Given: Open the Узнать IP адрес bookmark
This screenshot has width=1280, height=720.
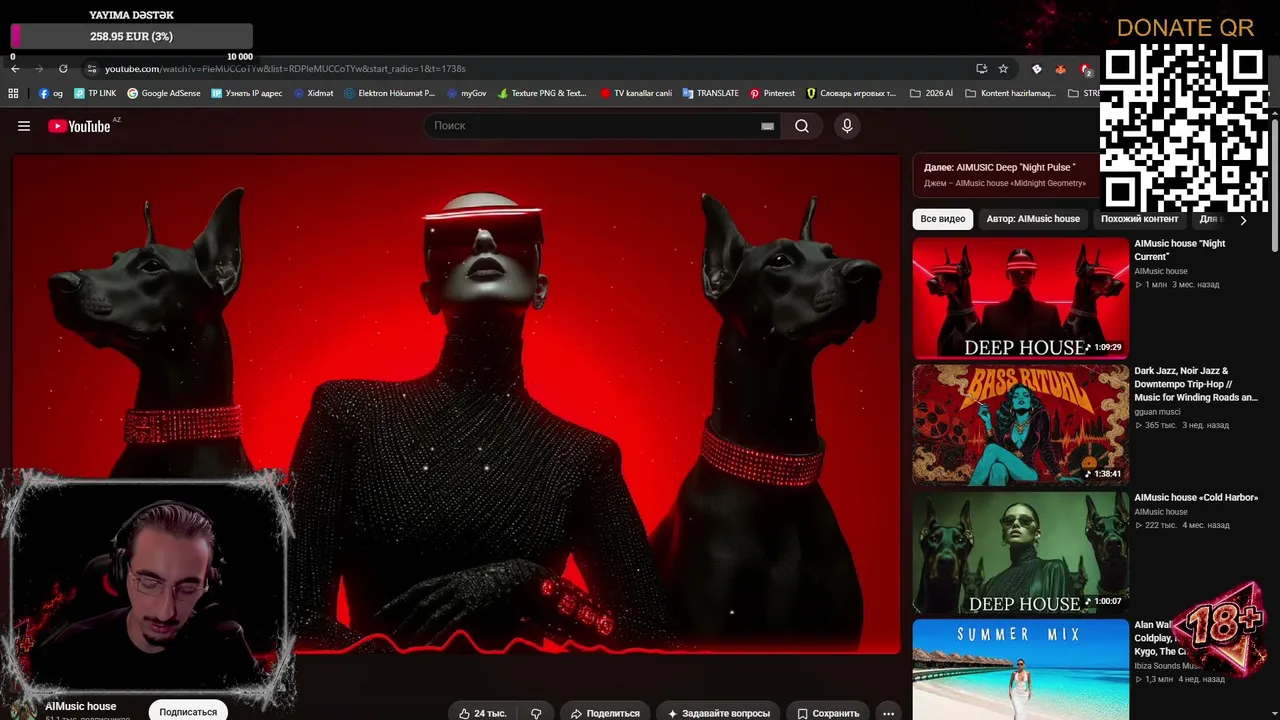Looking at the screenshot, I should tap(247, 93).
